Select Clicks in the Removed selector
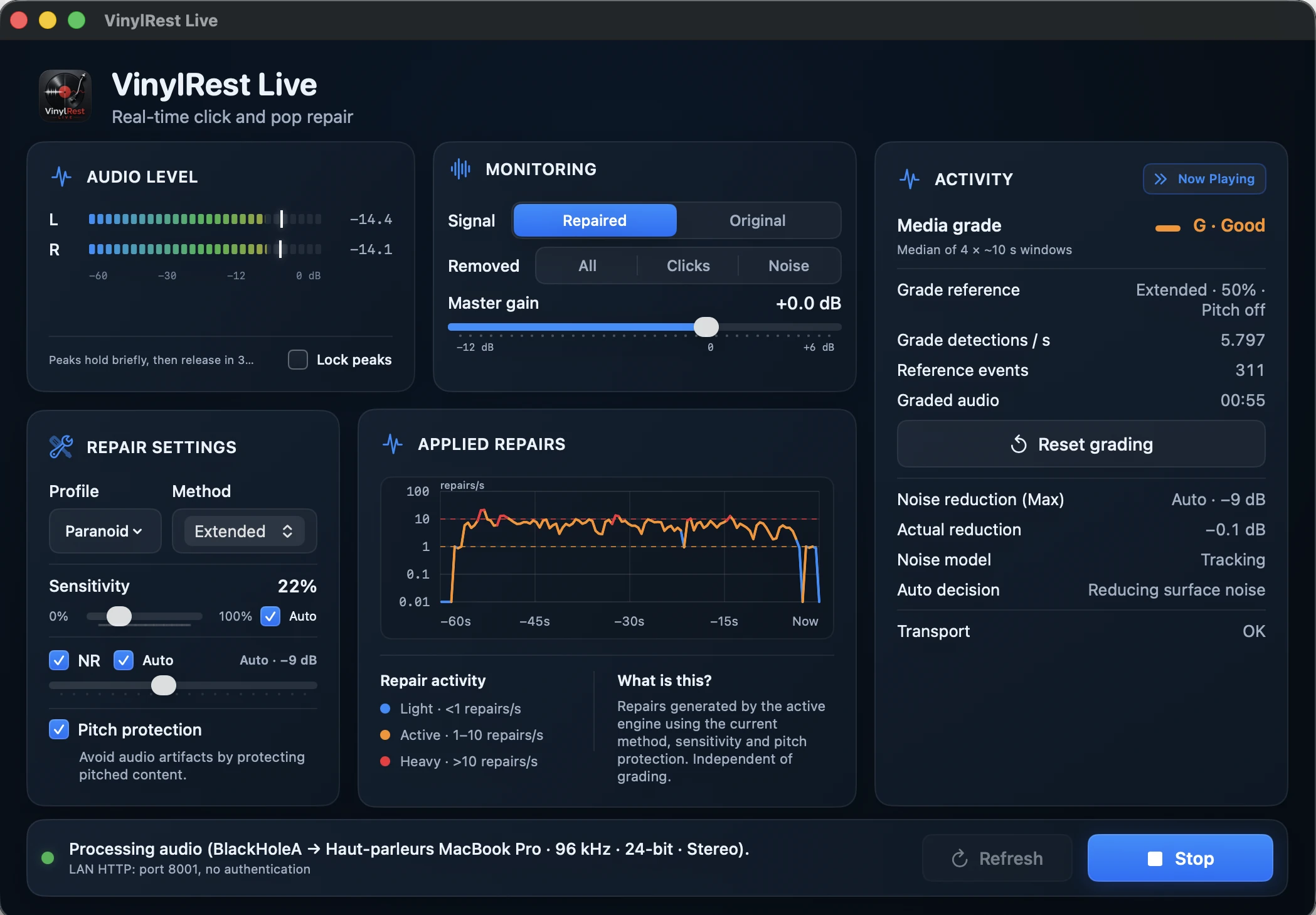The height and width of the screenshot is (915, 1316). [x=688, y=265]
